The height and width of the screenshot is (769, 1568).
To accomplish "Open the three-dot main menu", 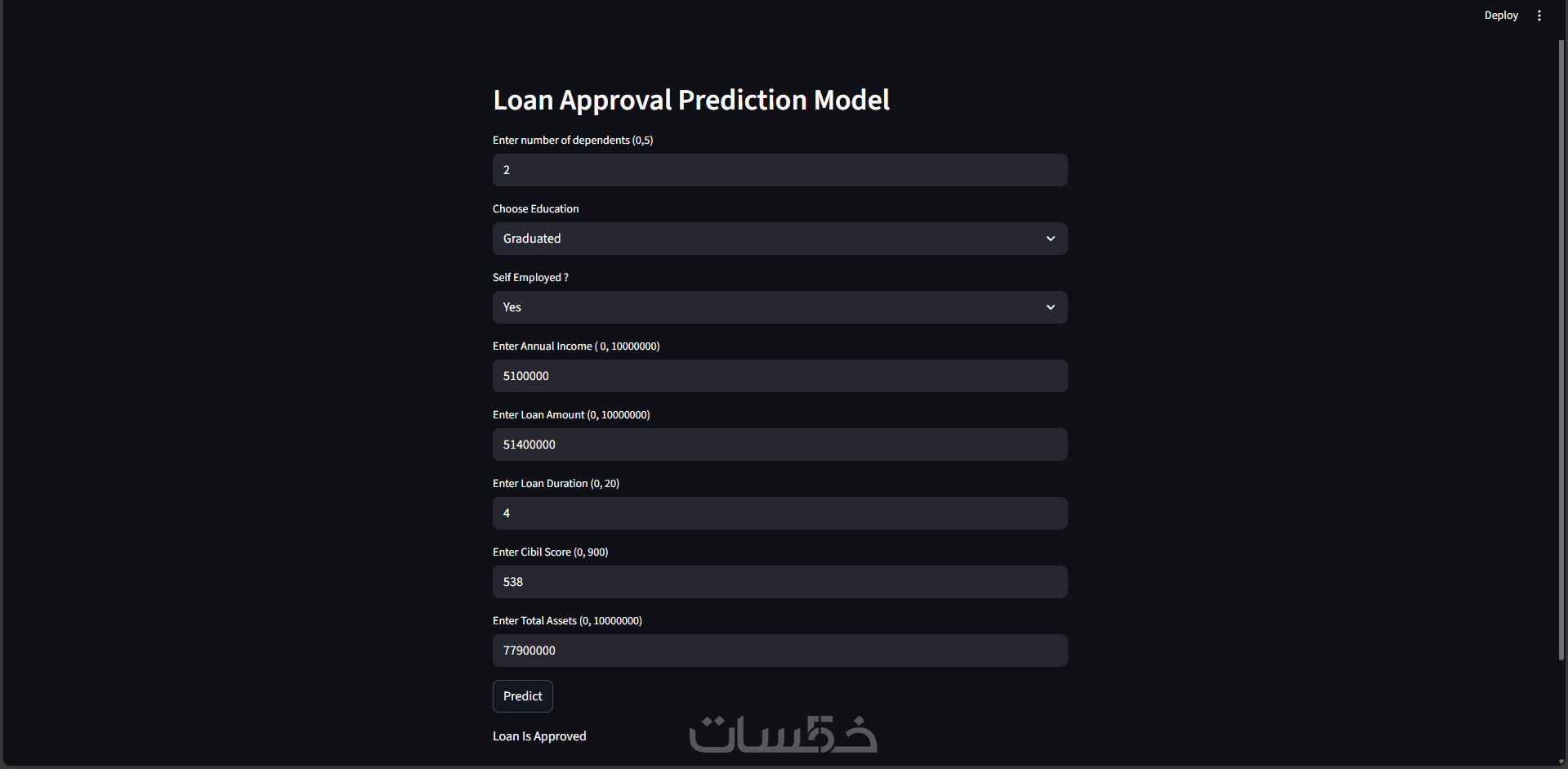I will click(x=1539, y=16).
